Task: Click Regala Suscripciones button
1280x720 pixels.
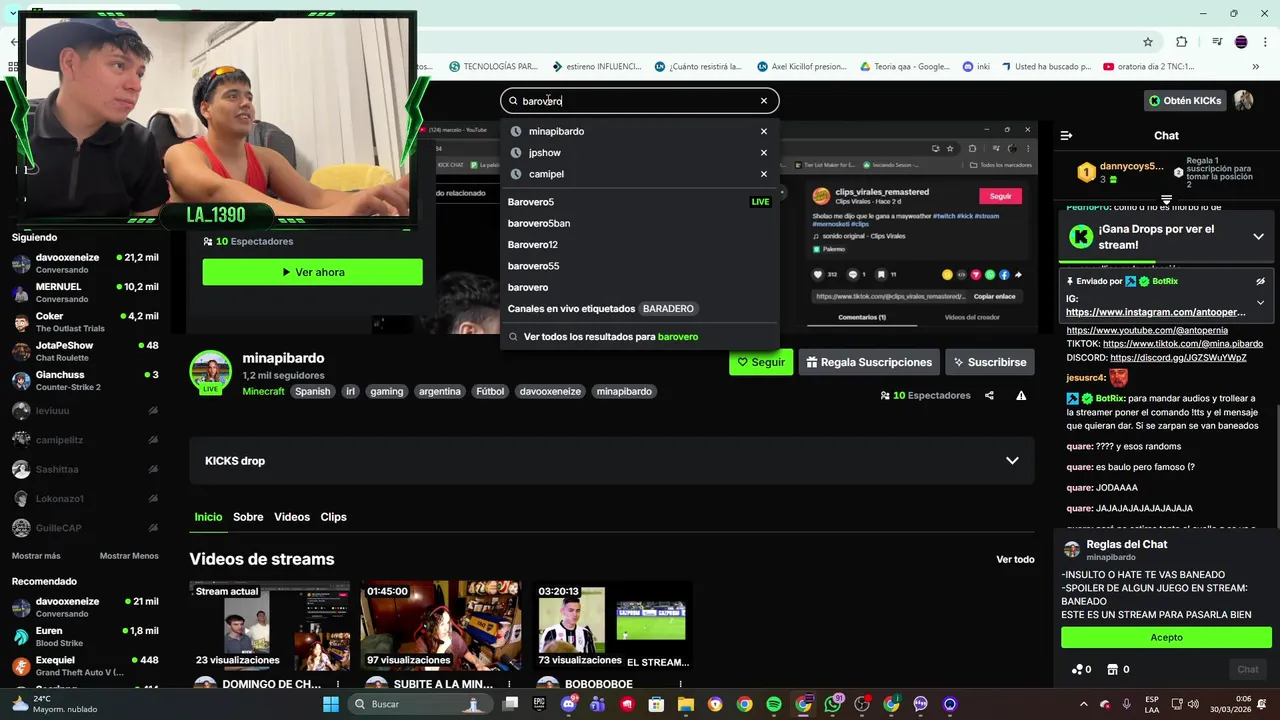Action: (x=869, y=362)
